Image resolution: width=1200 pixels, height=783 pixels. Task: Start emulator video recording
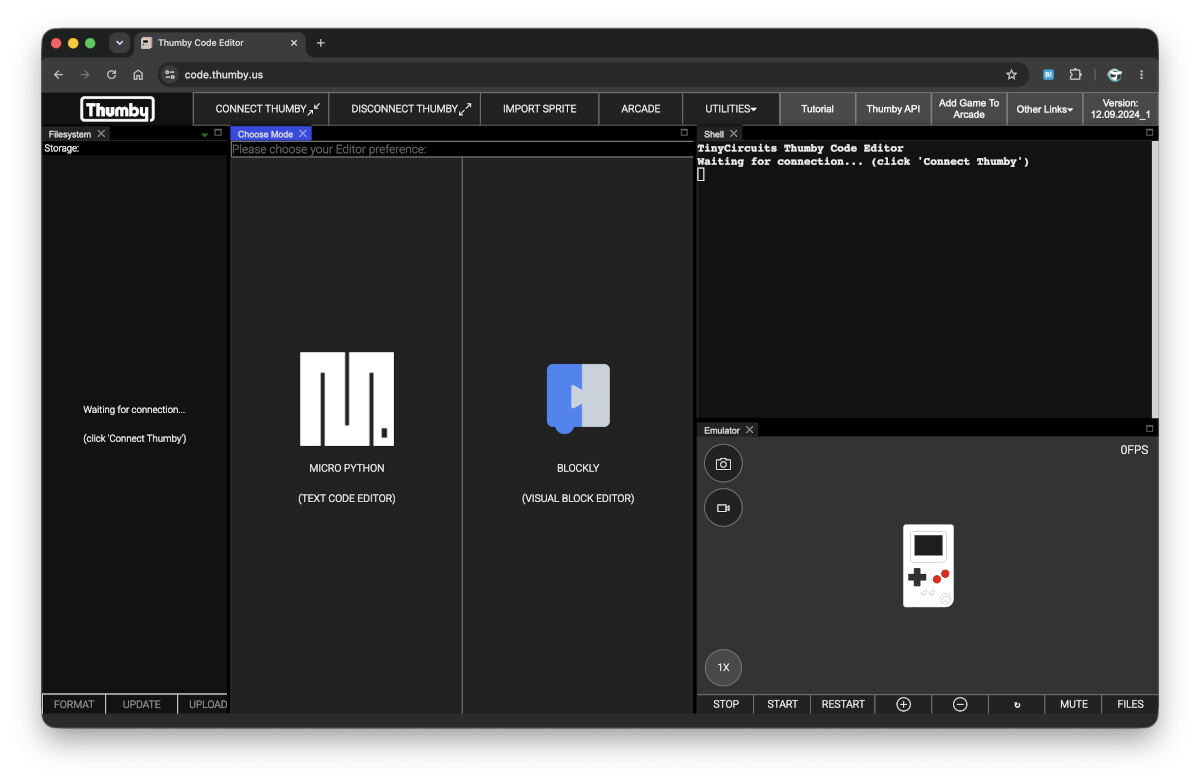coord(723,508)
